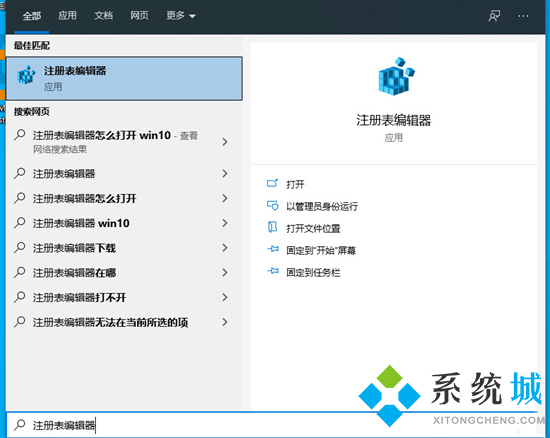Click the pin to taskbar icon
This screenshot has width=550, height=438.
click(273, 271)
